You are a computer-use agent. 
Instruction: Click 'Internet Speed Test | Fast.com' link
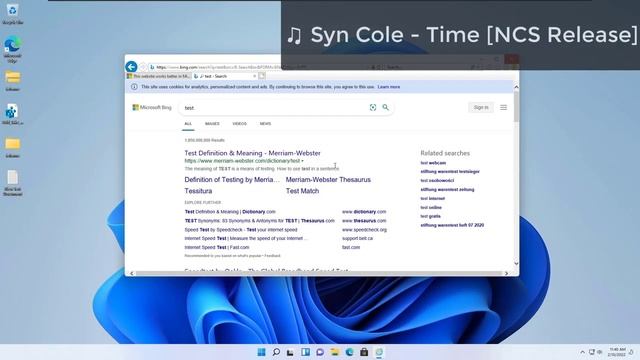coord(216,247)
